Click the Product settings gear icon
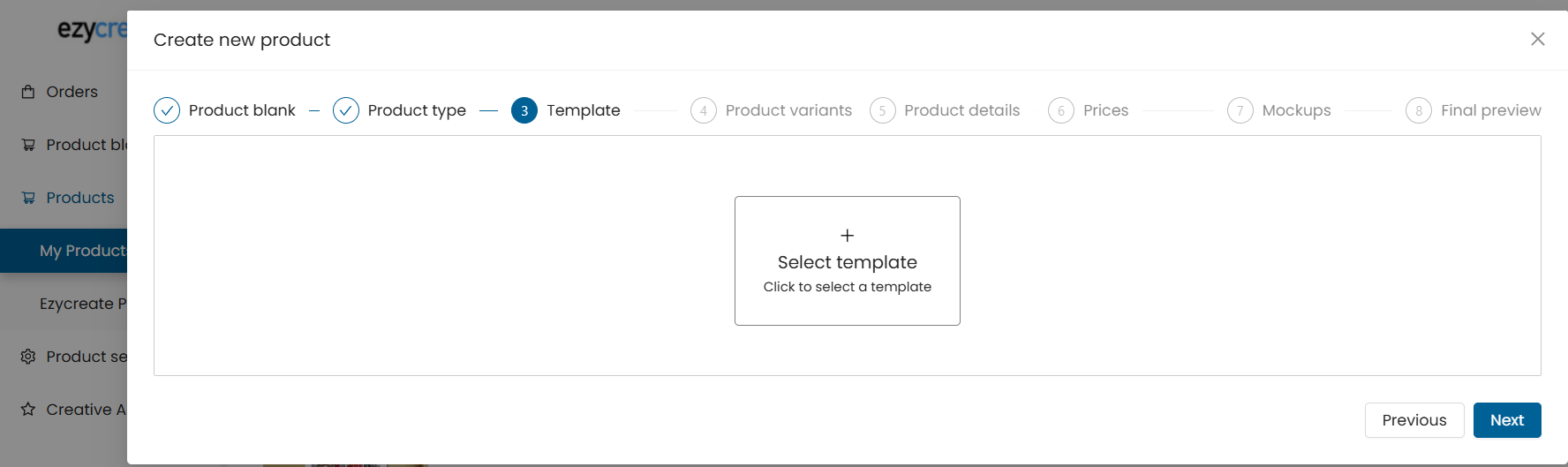This screenshot has height=467, width=1568. (x=28, y=357)
